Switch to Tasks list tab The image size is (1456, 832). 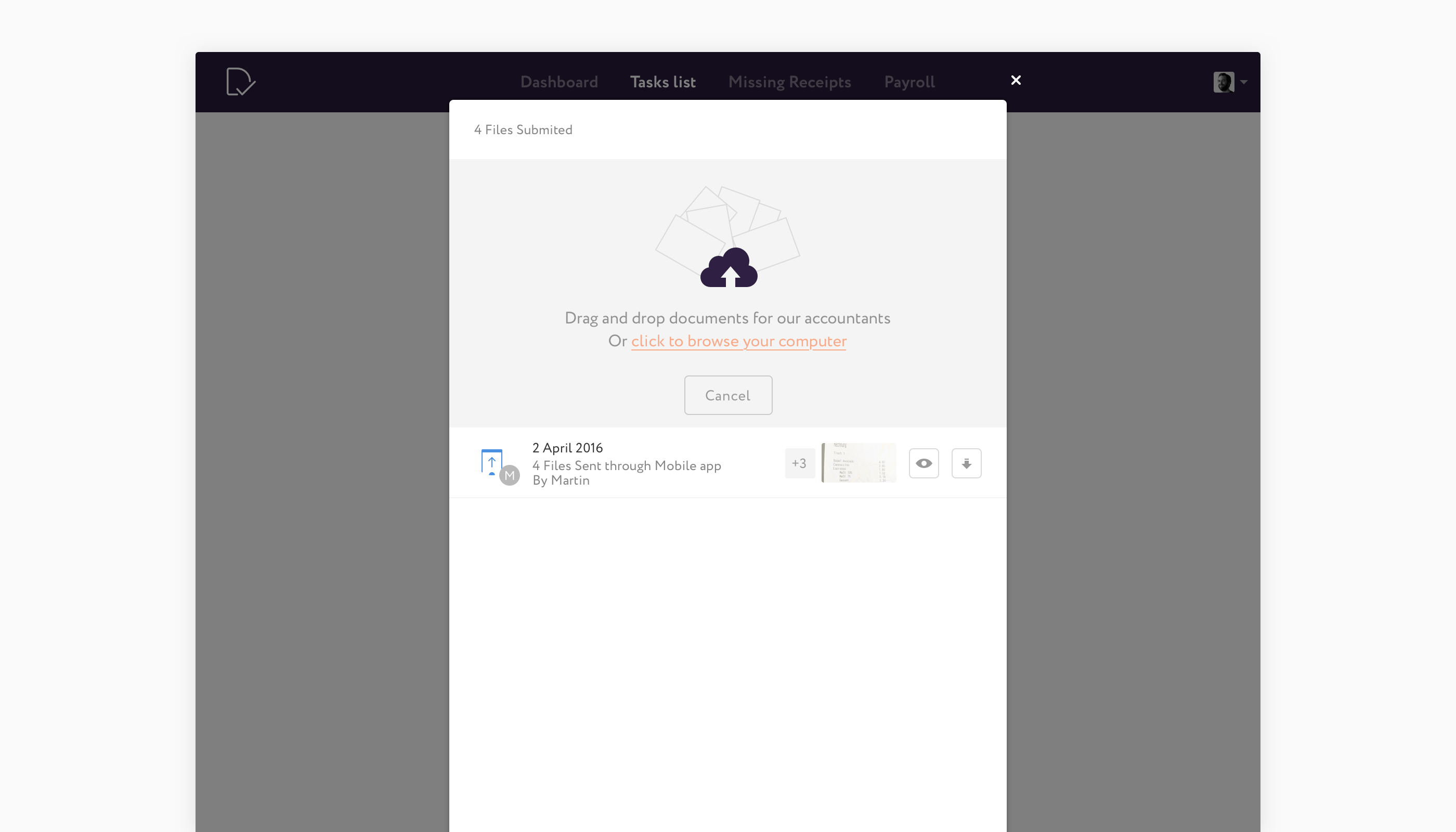[662, 82]
